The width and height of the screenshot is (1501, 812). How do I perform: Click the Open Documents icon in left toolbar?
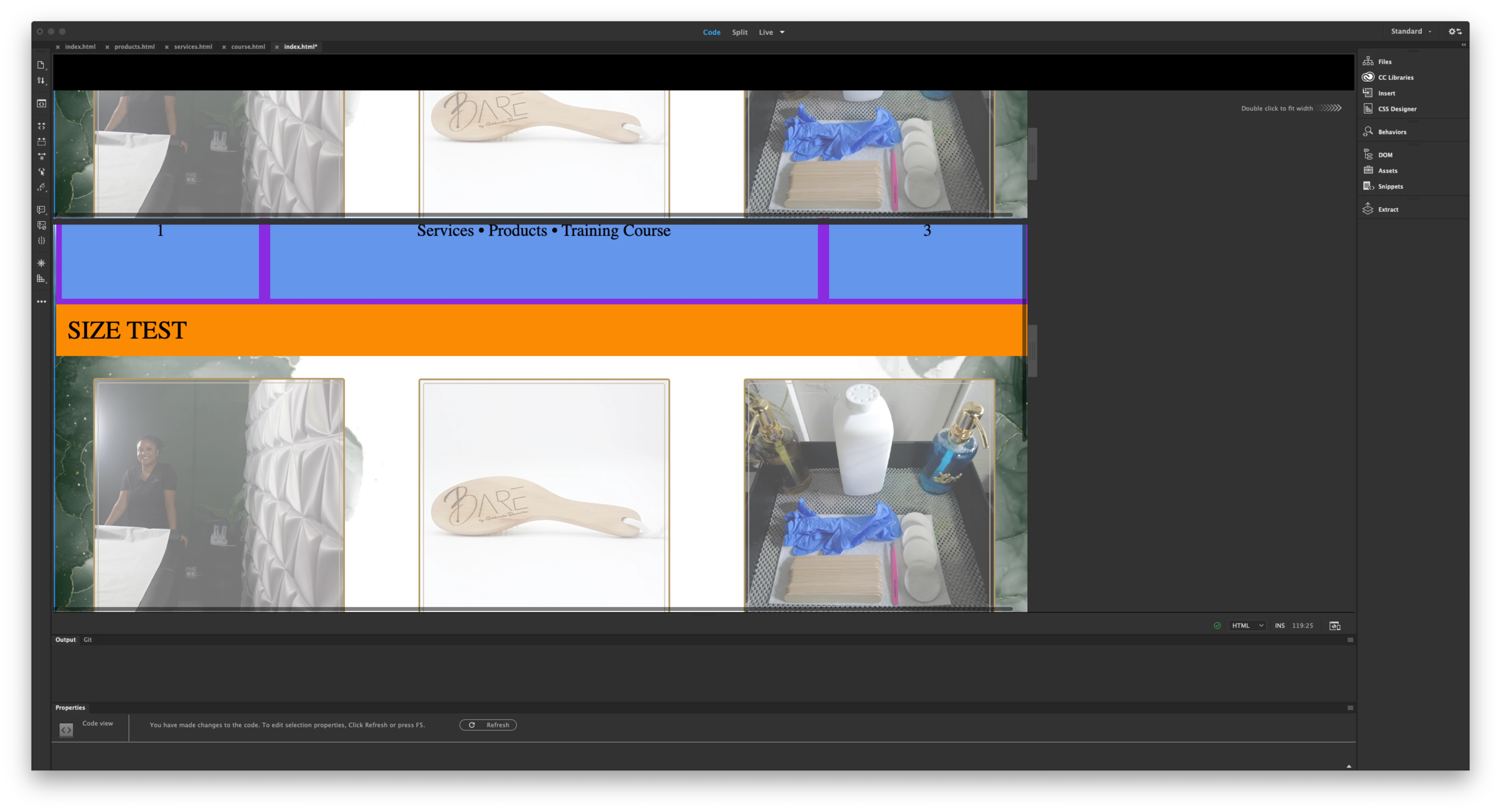pos(41,65)
